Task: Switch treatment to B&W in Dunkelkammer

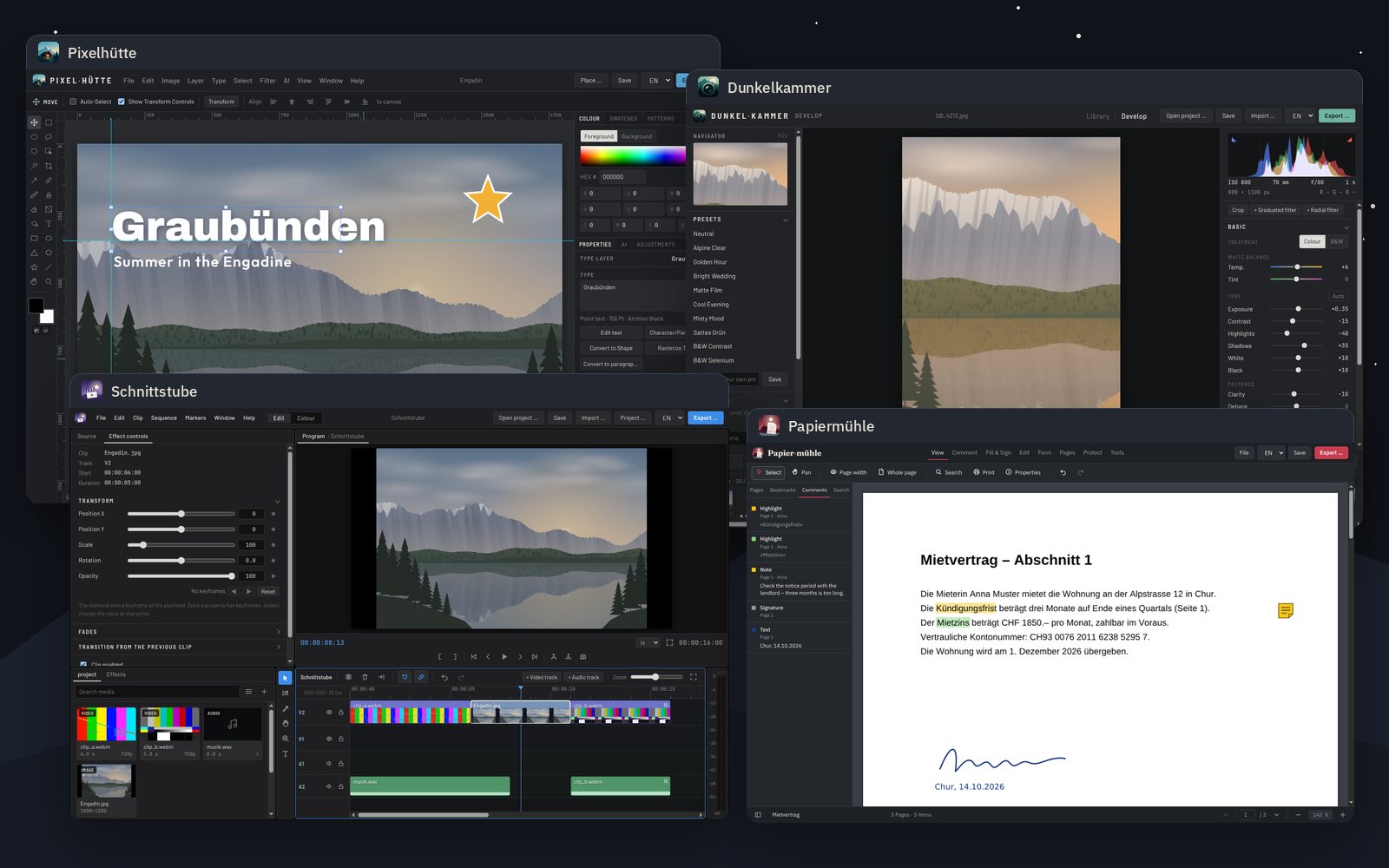Action: click(x=1337, y=241)
